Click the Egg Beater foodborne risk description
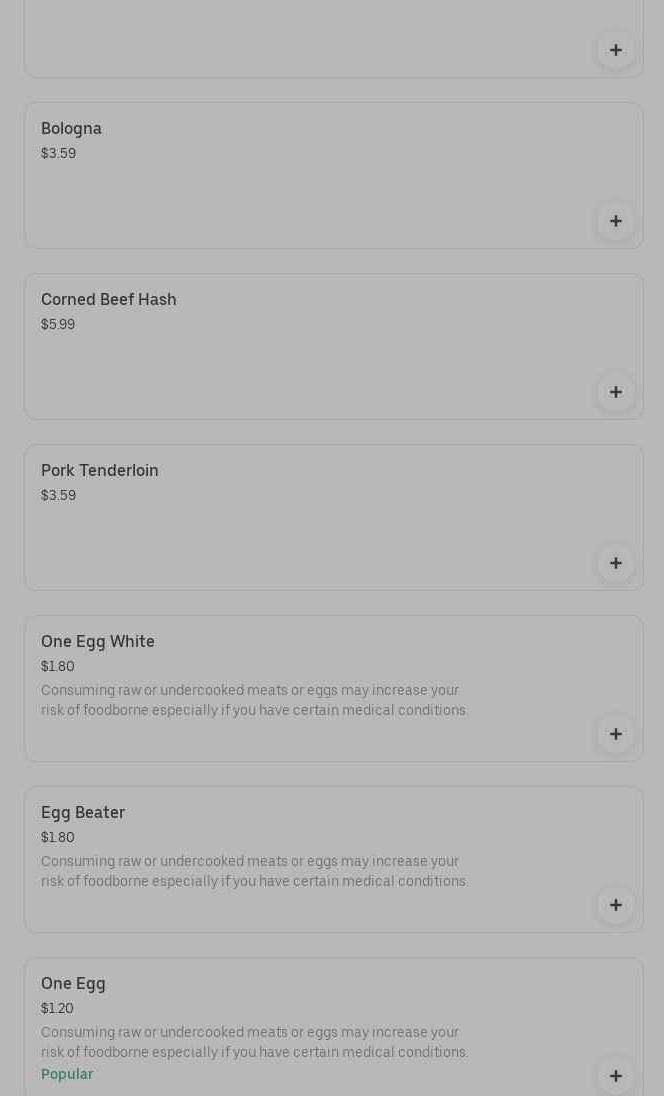 [254, 871]
